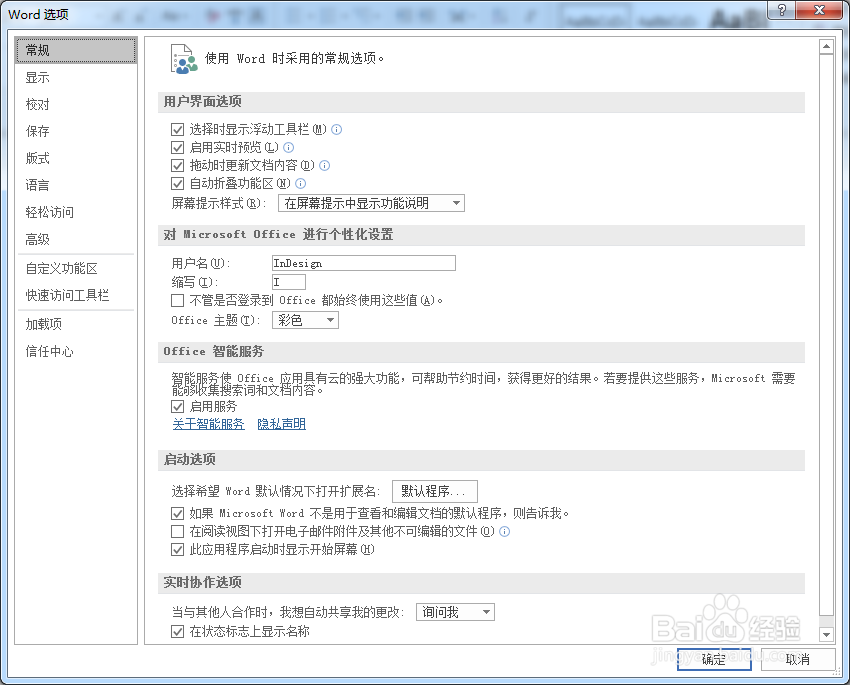Click info icon beside 启用实时预览
Viewport: 850px width, 685px height.
point(288,147)
